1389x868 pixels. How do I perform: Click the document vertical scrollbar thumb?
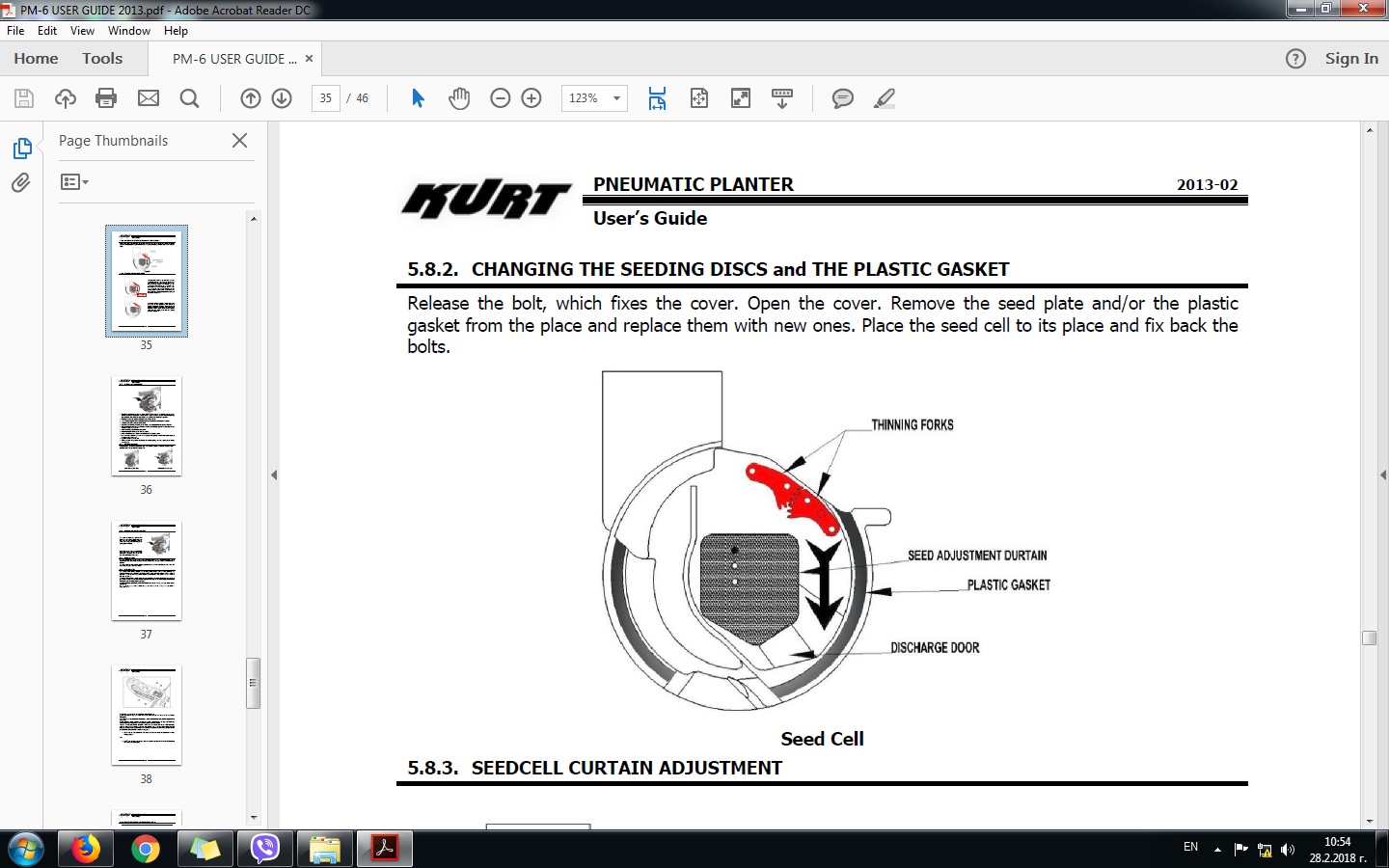pyautogui.click(x=1369, y=637)
